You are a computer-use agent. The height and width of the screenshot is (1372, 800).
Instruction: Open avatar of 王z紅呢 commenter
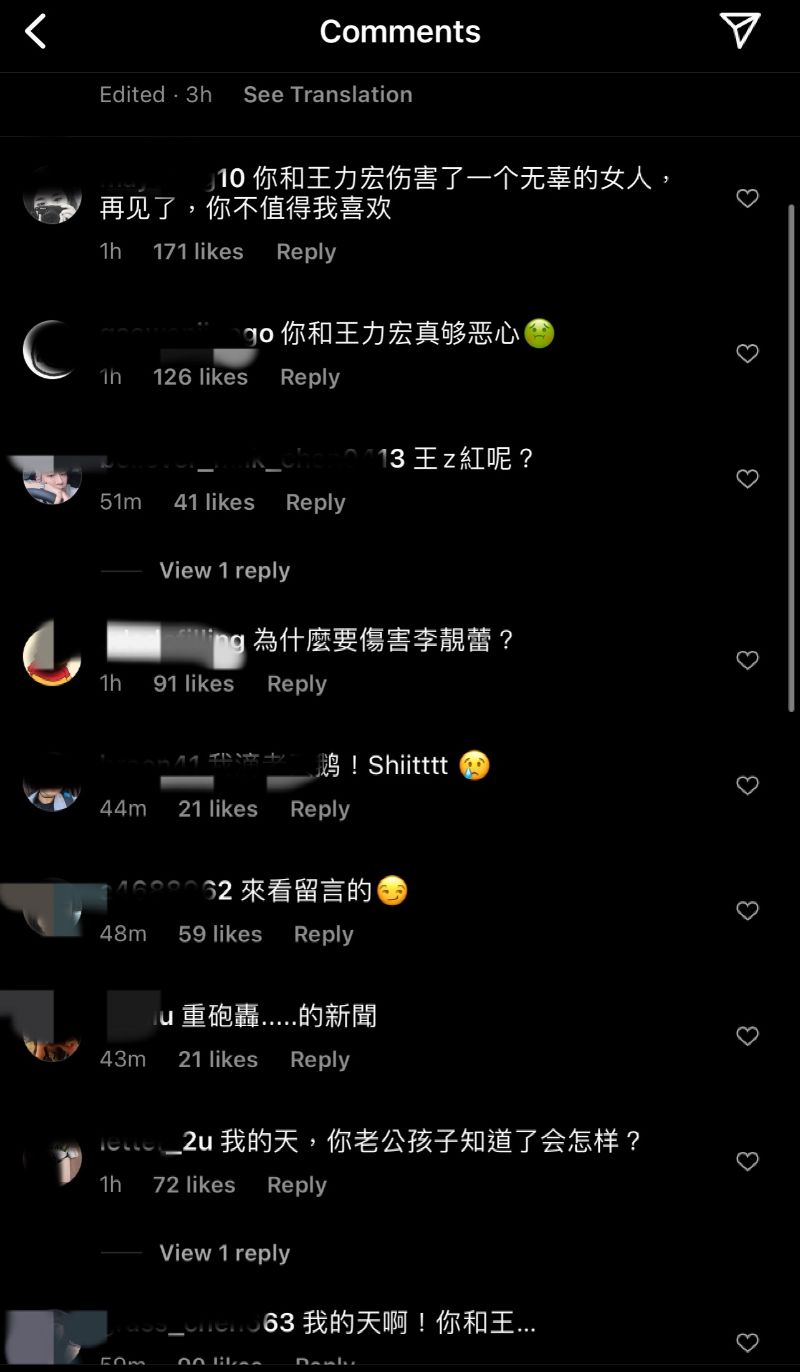click(x=51, y=476)
